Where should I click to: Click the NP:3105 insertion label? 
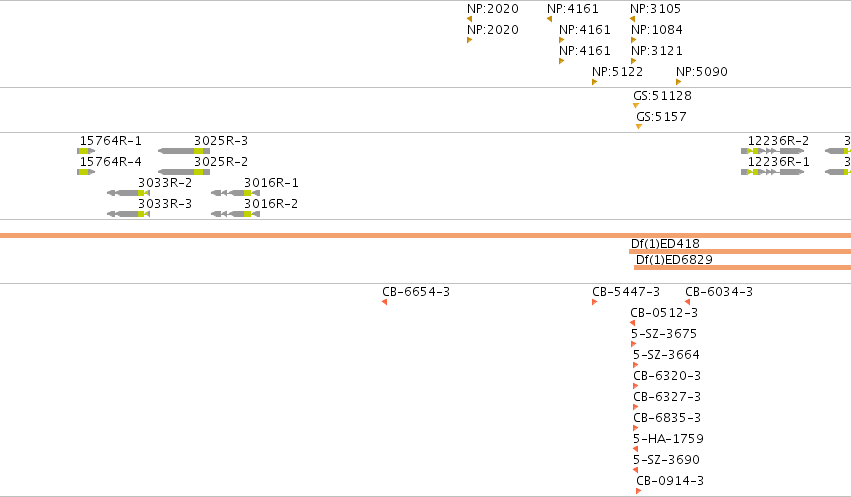click(x=656, y=9)
